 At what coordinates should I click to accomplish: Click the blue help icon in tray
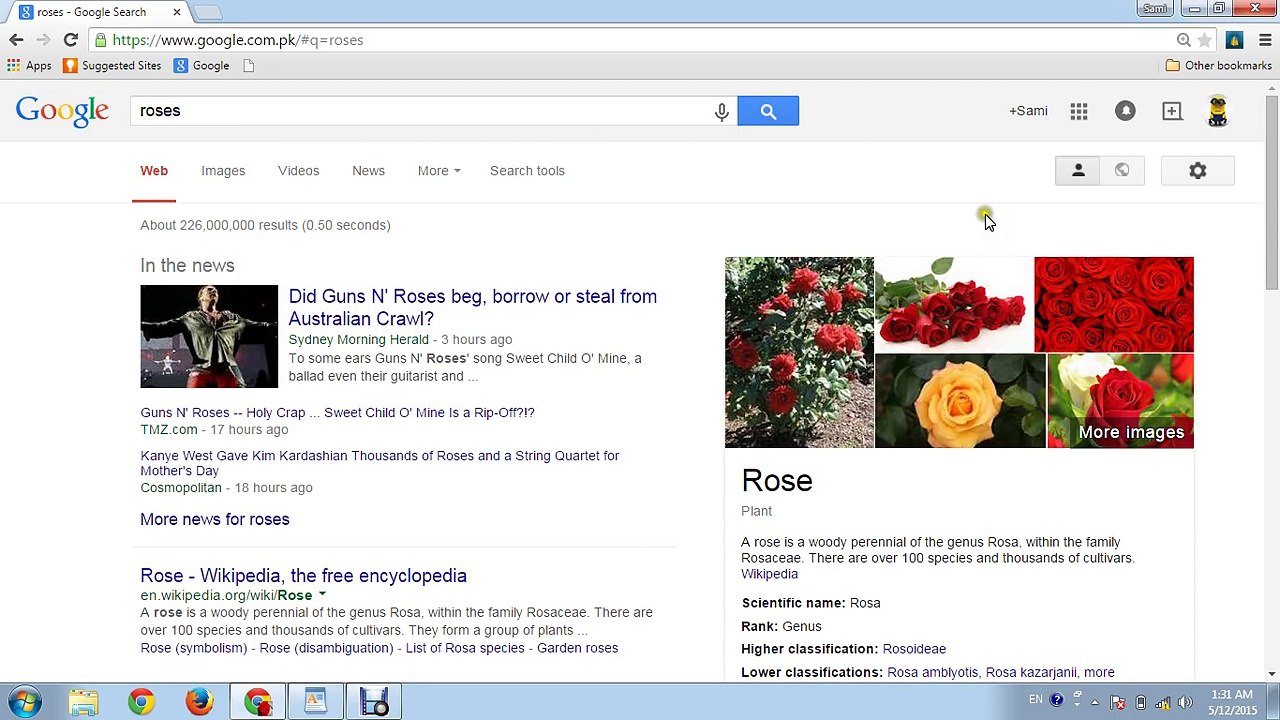[1057, 701]
